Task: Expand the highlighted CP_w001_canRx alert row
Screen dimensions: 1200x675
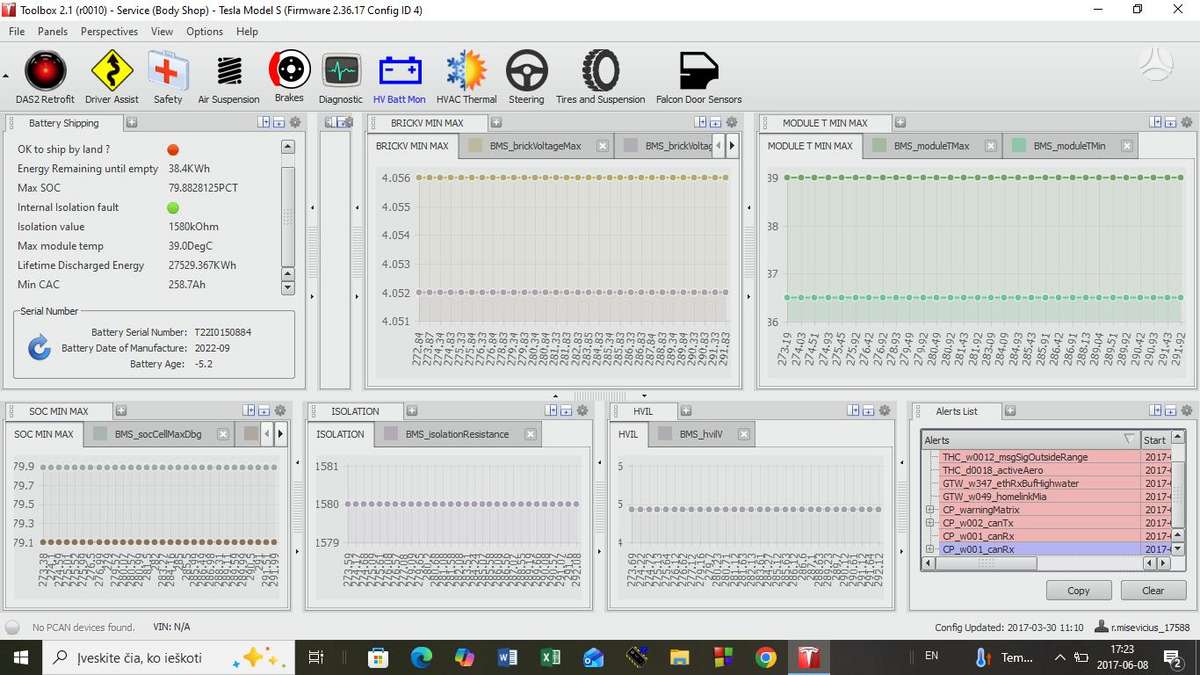Action: coord(930,549)
